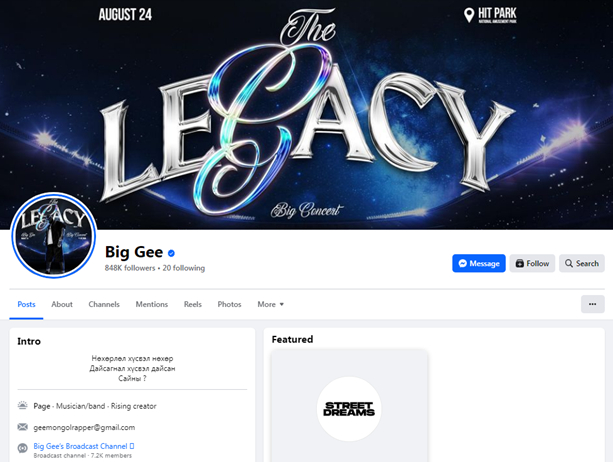Open Big Gee's Broadcast Channel link
613x462 pixels.
[x=81, y=446]
